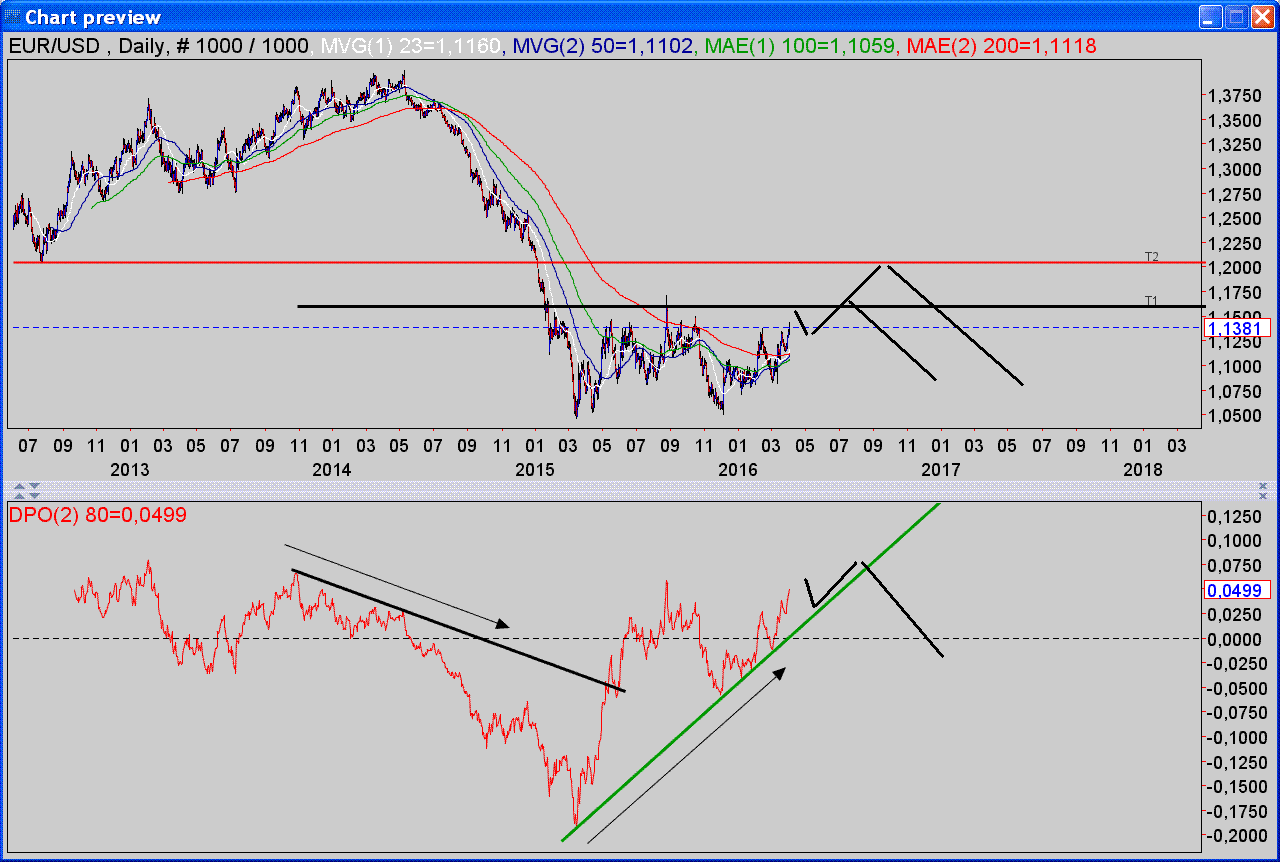This screenshot has height=862, width=1280.
Task: Click the down arrow on the upper splitter bar
Action: pyautogui.click(x=34, y=486)
